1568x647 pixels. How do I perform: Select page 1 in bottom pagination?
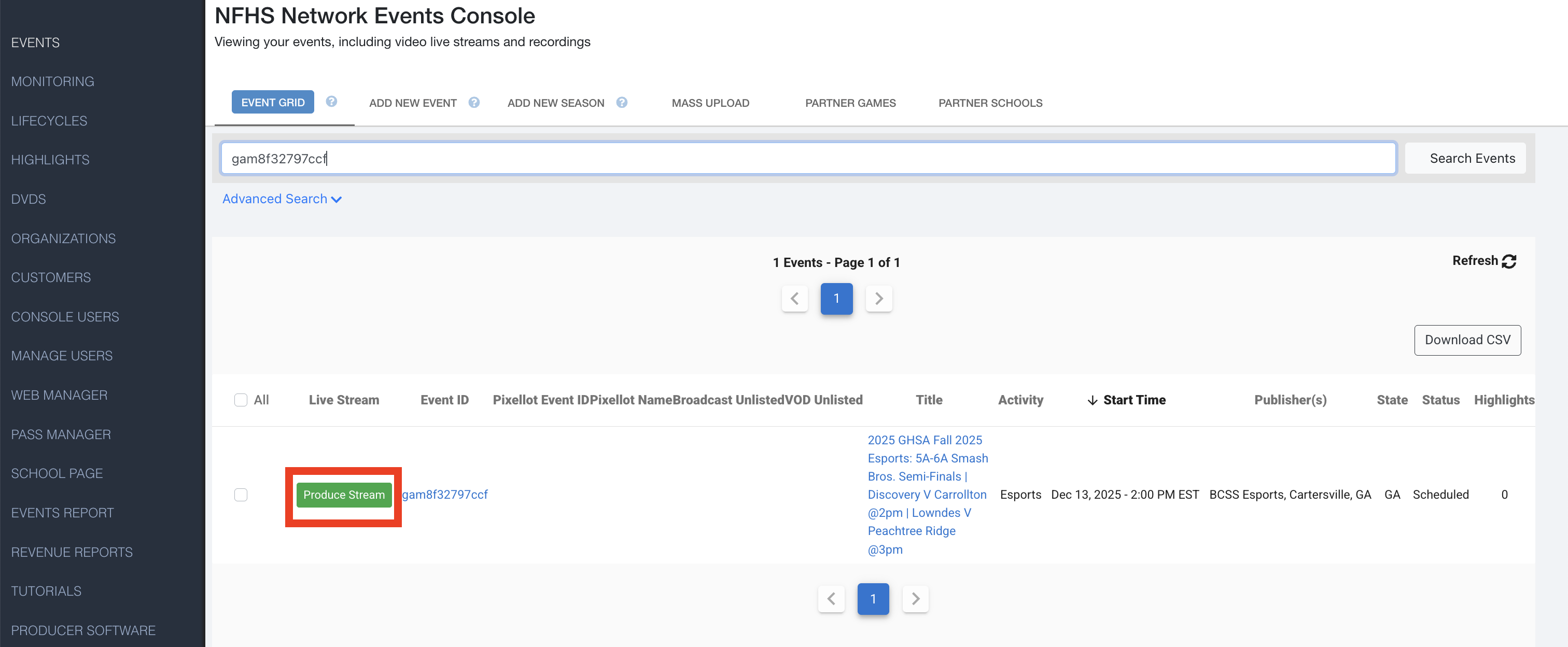pyautogui.click(x=873, y=599)
